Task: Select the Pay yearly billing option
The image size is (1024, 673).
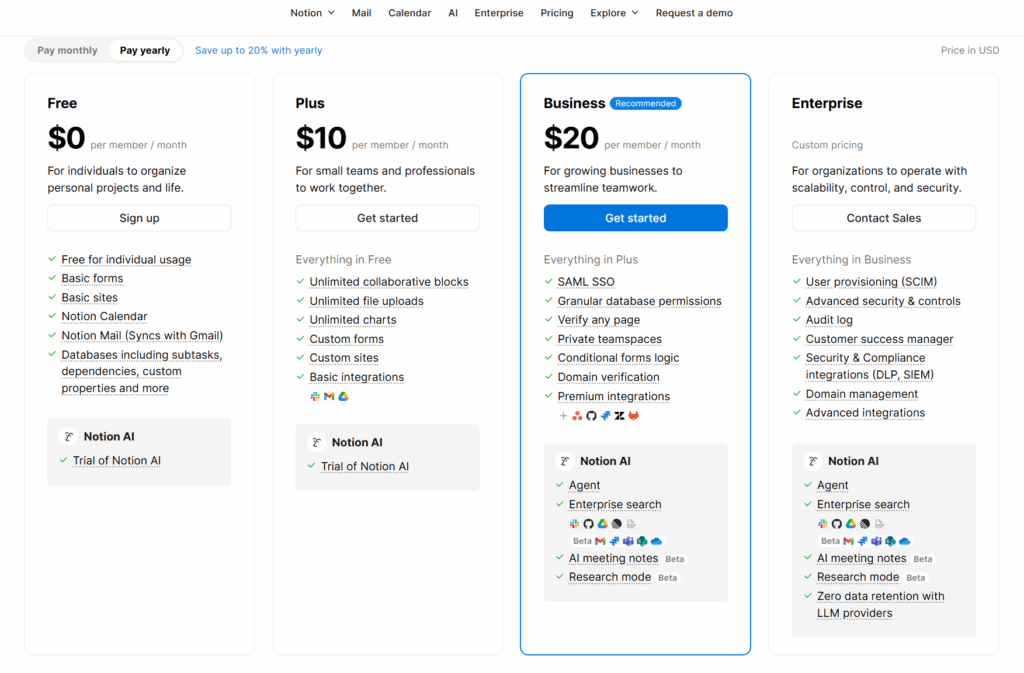Action: click(145, 50)
